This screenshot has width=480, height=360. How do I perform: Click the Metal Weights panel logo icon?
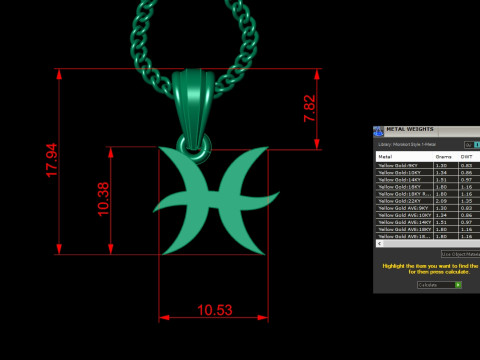click(x=378, y=131)
